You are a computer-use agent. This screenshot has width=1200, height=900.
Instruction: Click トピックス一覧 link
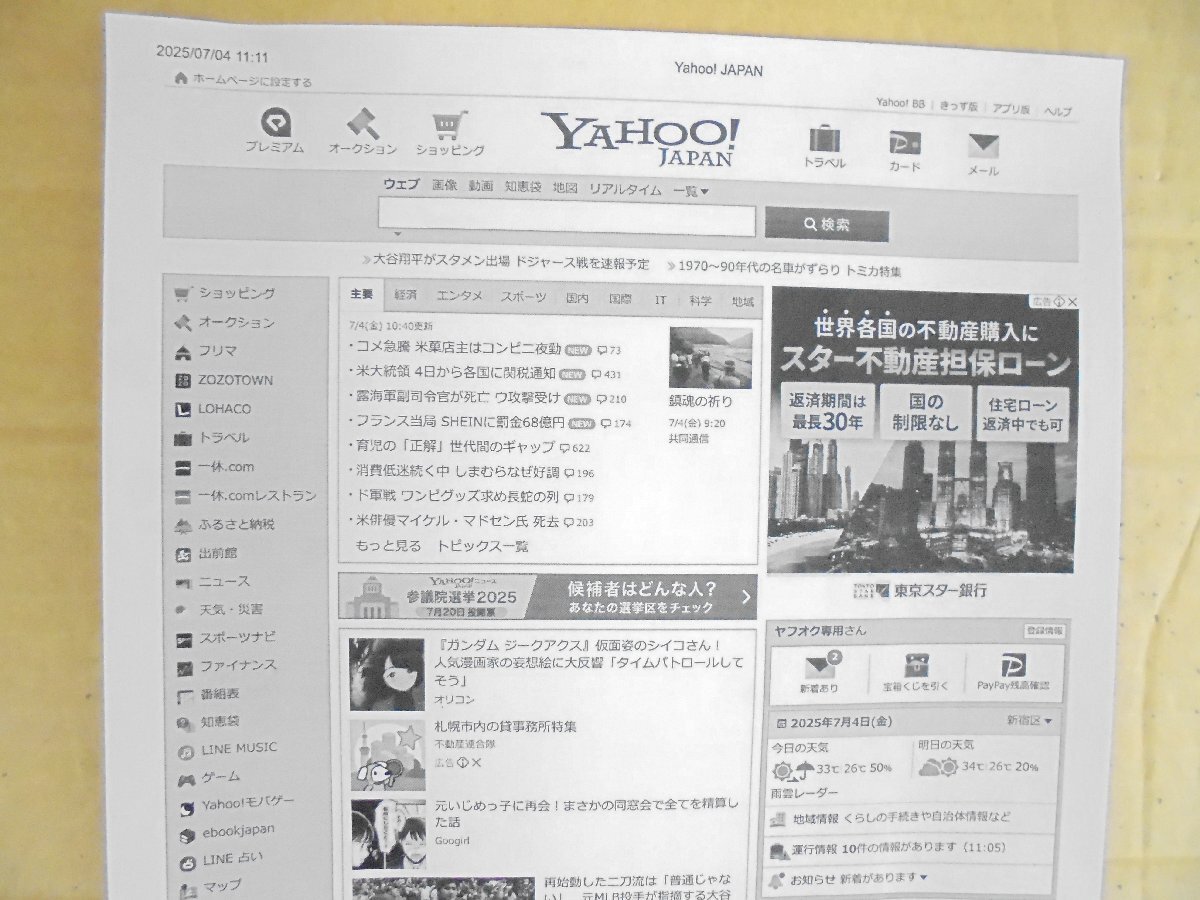click(482, 547)
